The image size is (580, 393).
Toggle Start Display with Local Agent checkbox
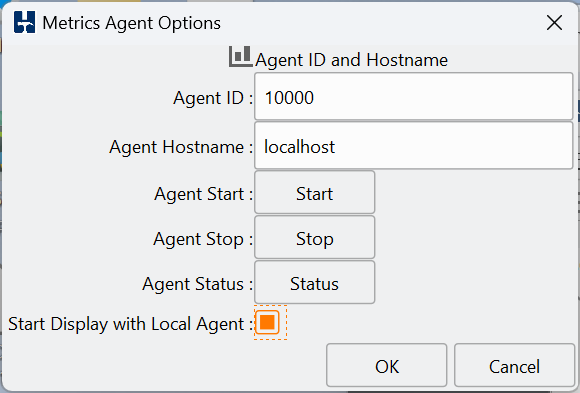click(x=267, y=322)
